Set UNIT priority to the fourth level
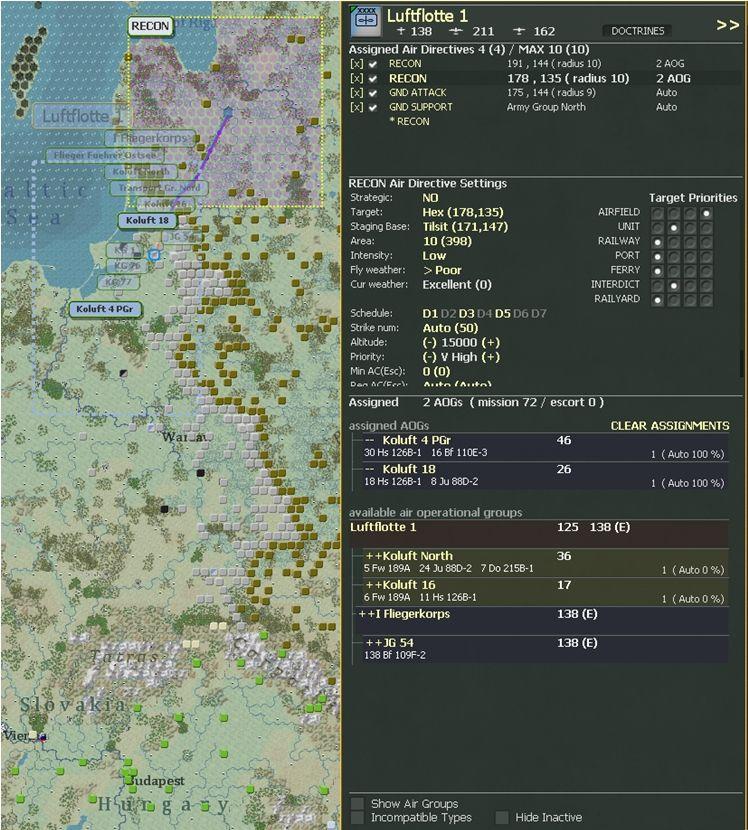Image resolution: width=748 pixels, height=830 pixels. tap(706, 228)
